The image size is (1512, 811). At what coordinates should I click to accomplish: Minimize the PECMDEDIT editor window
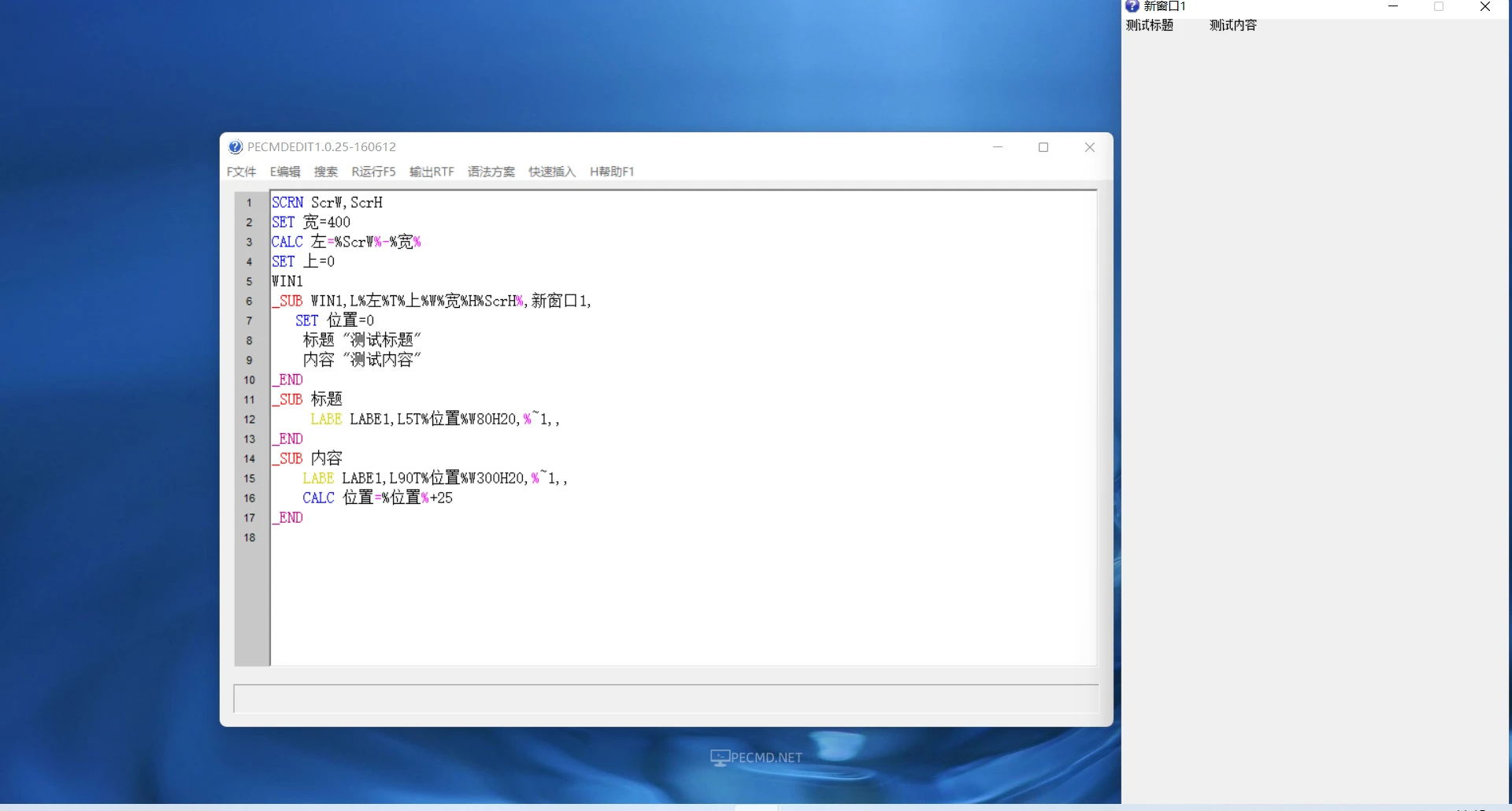998,147
